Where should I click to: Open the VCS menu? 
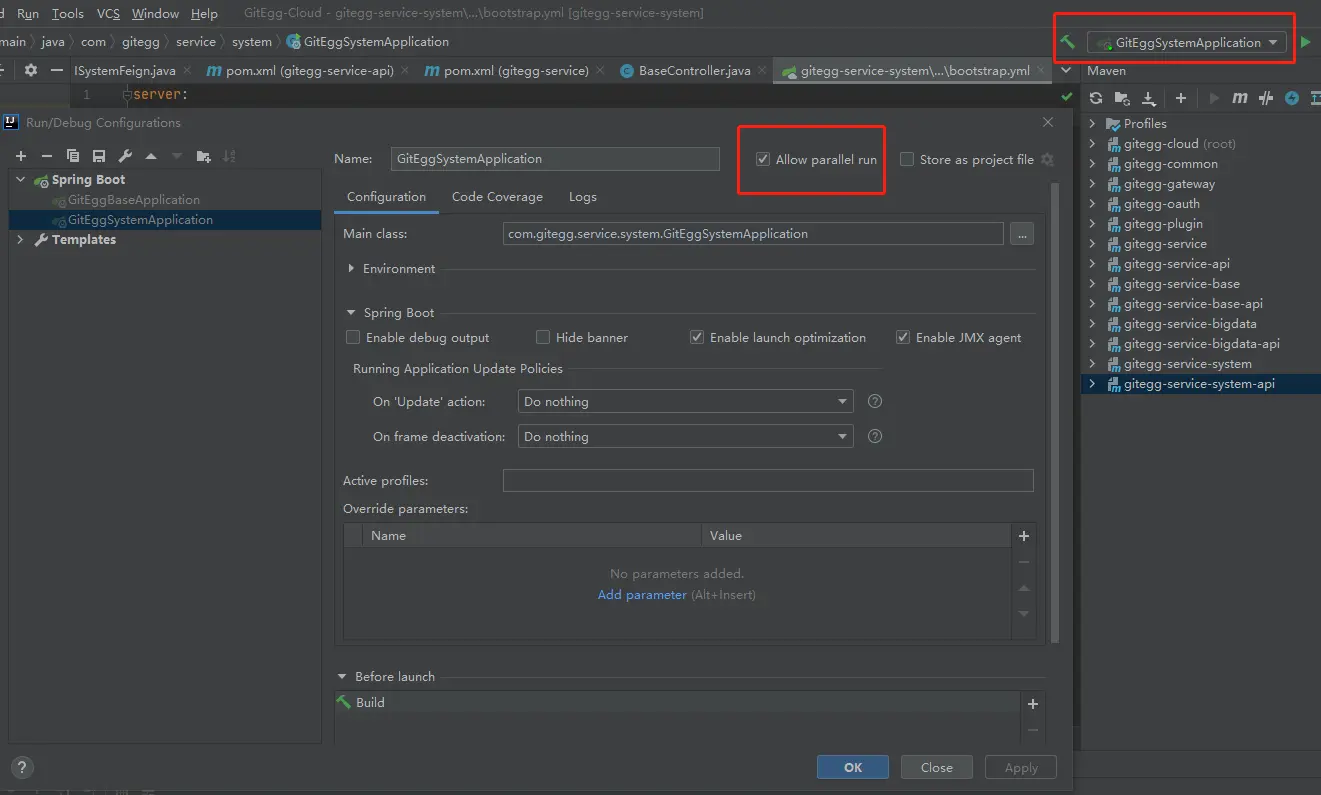(x=108, y=14)
